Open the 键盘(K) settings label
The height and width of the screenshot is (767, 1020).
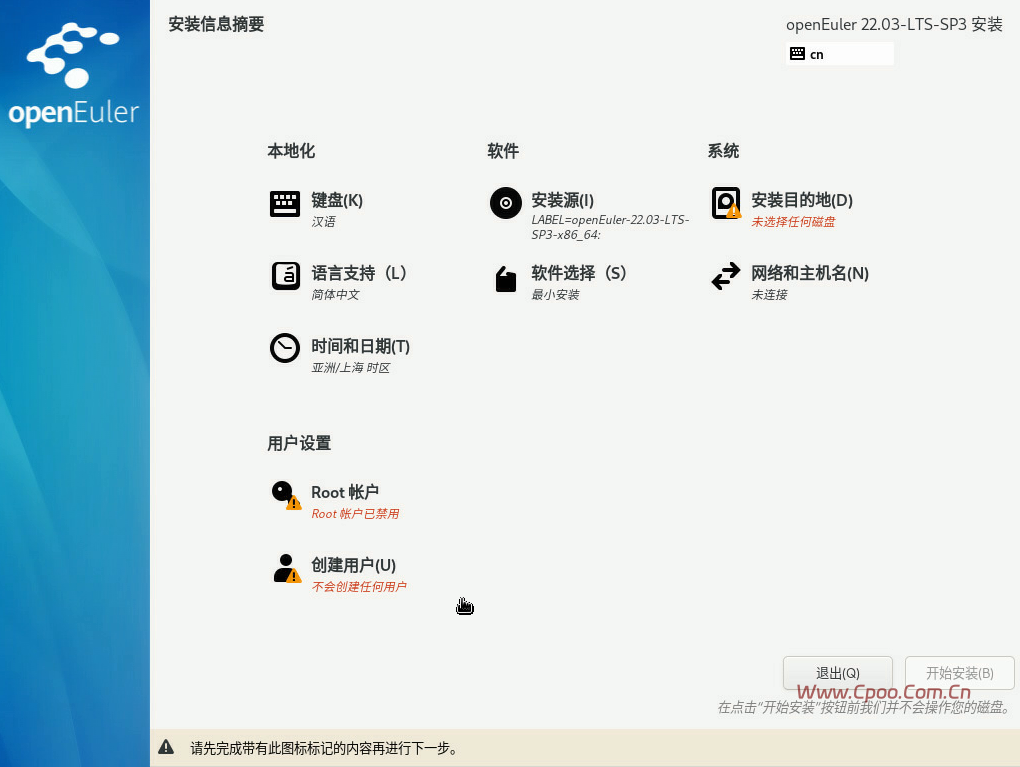(x=337, y=200)
